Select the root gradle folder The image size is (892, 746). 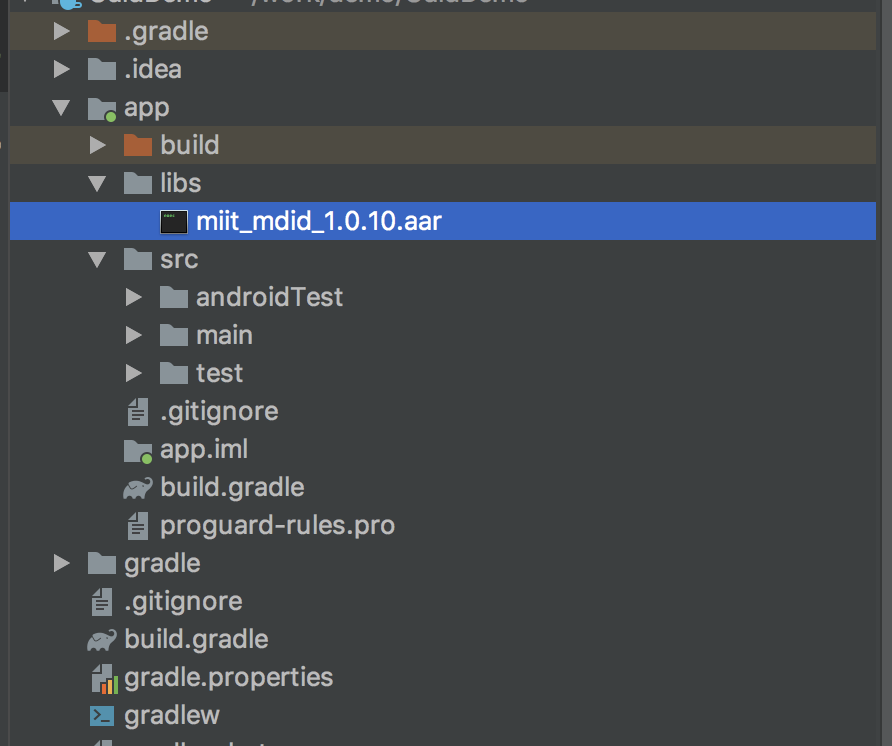click(x=162, y=563)
